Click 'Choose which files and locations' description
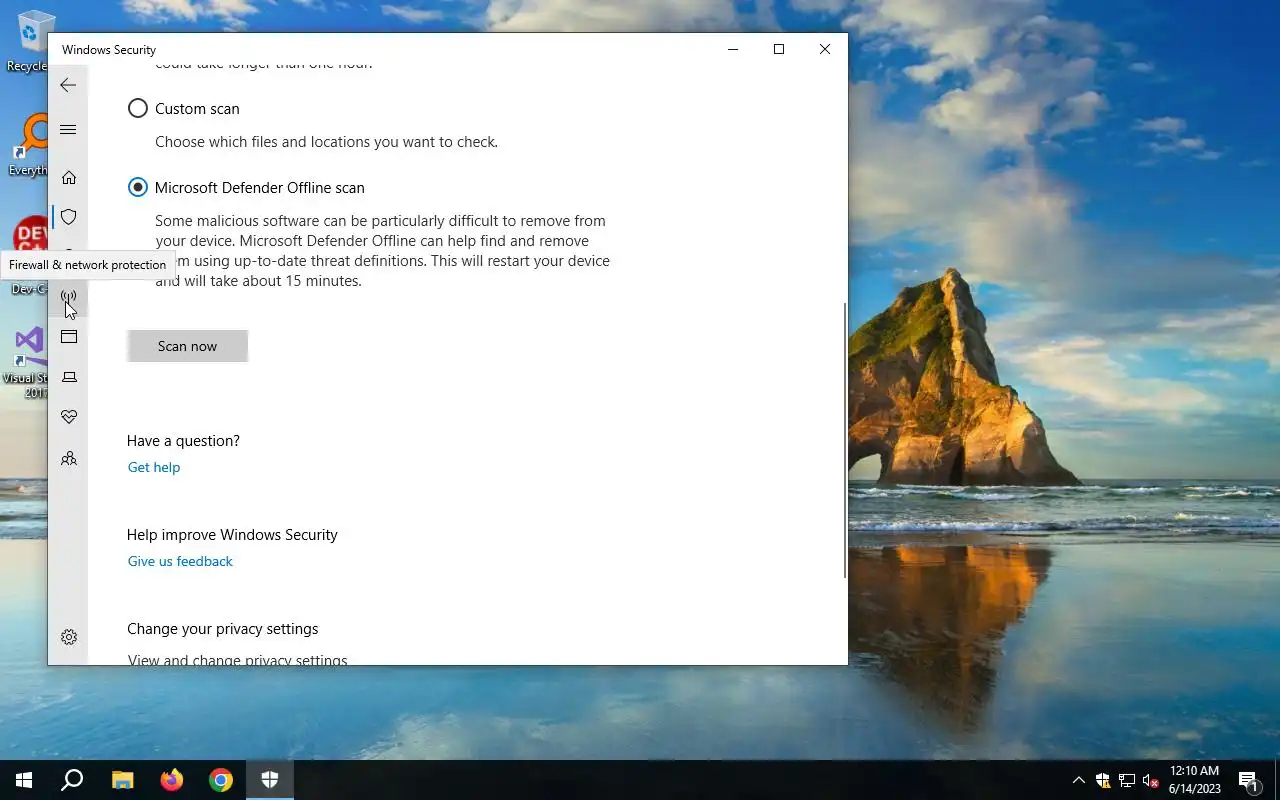Image resolution: width=1280 pixels, height=800 pixels. click(x=326, y=142)
